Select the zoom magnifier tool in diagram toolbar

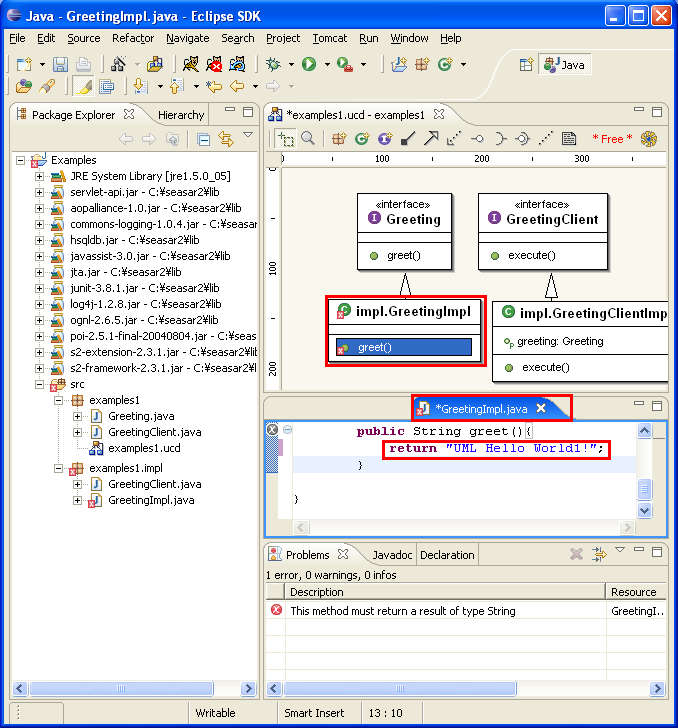point(308,139)
